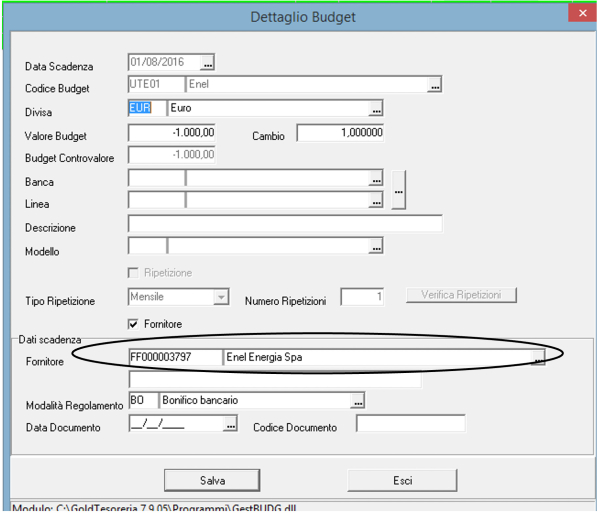Open the Modalità Regolamento lookup button

tap(357, 401)
